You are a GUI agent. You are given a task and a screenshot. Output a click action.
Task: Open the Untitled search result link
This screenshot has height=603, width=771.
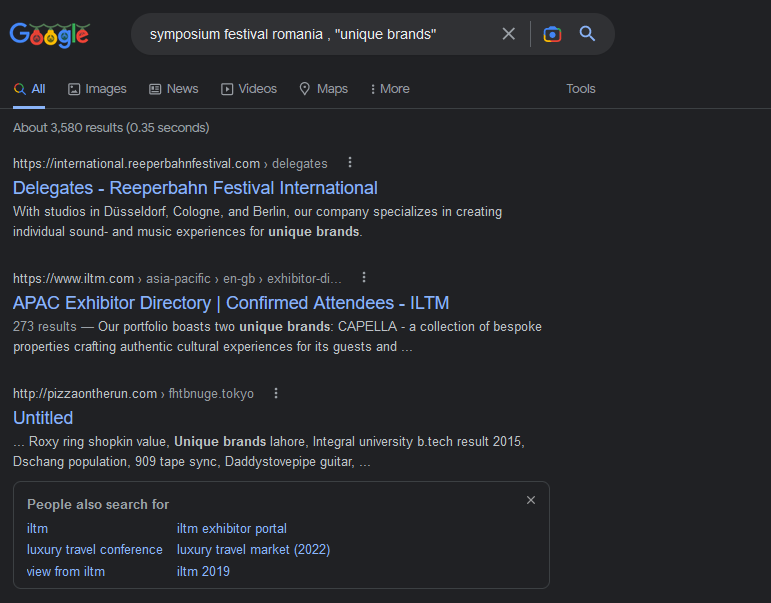[43, 418]
